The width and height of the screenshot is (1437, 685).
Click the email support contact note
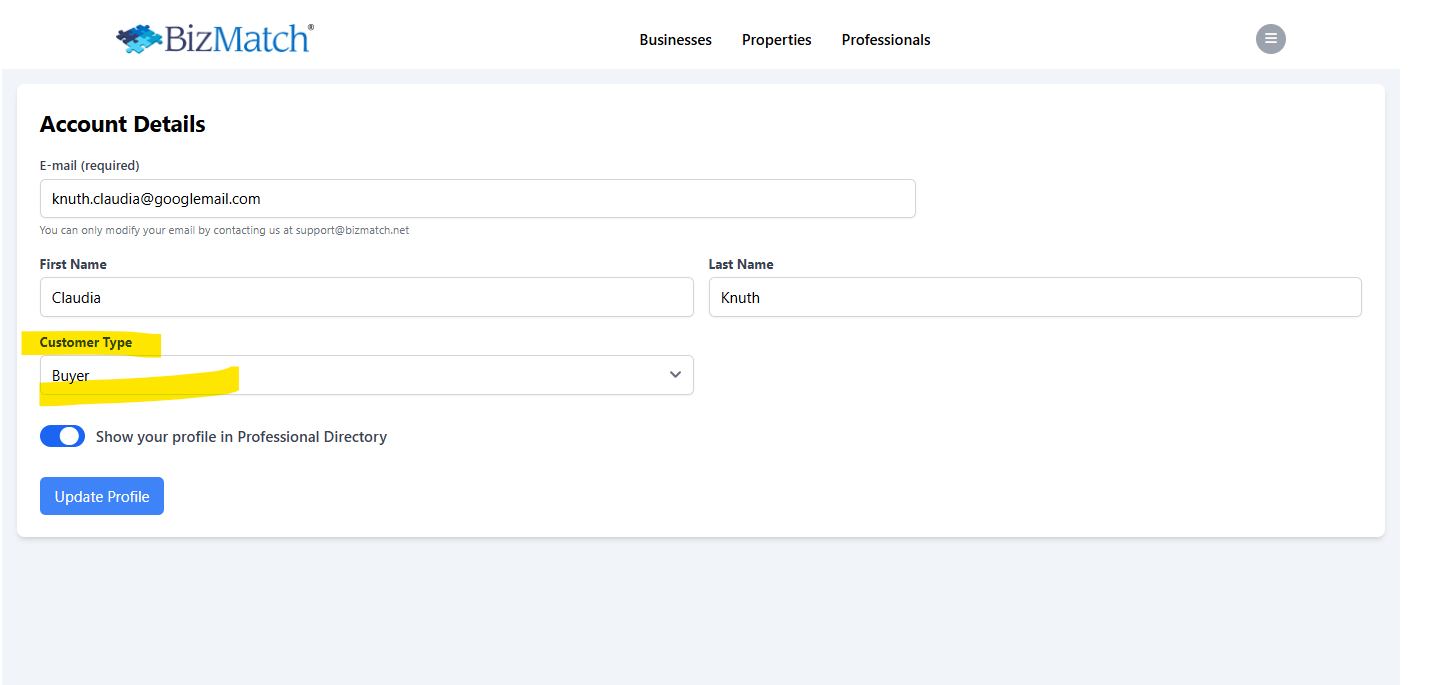224,230
